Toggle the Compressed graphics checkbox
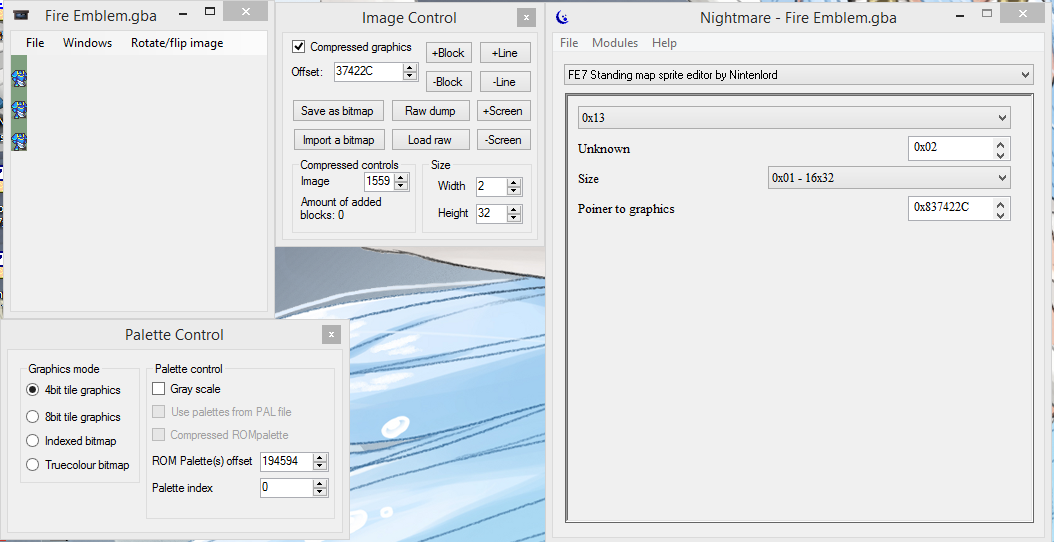 298,46
